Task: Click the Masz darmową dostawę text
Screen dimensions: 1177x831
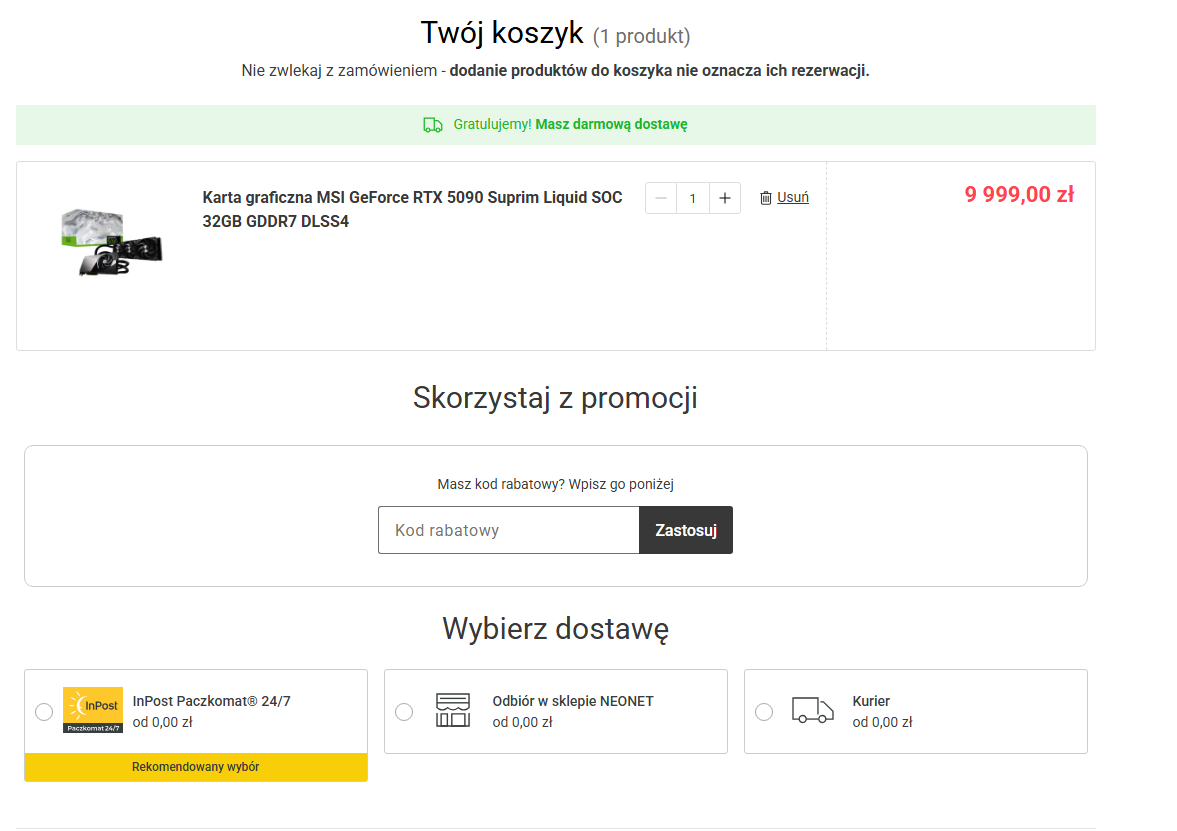Action: (x=611, y=125)
